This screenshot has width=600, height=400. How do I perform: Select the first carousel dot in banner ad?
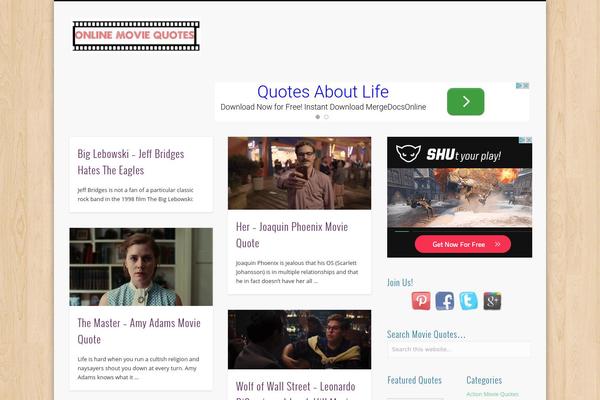click(318, 117)
